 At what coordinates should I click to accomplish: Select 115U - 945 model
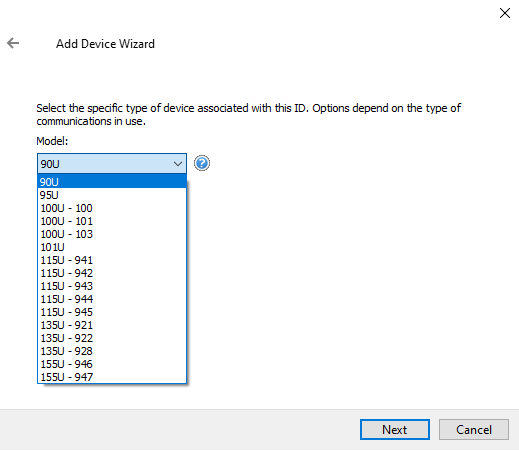pyautogui.click(x=112, y=312)
